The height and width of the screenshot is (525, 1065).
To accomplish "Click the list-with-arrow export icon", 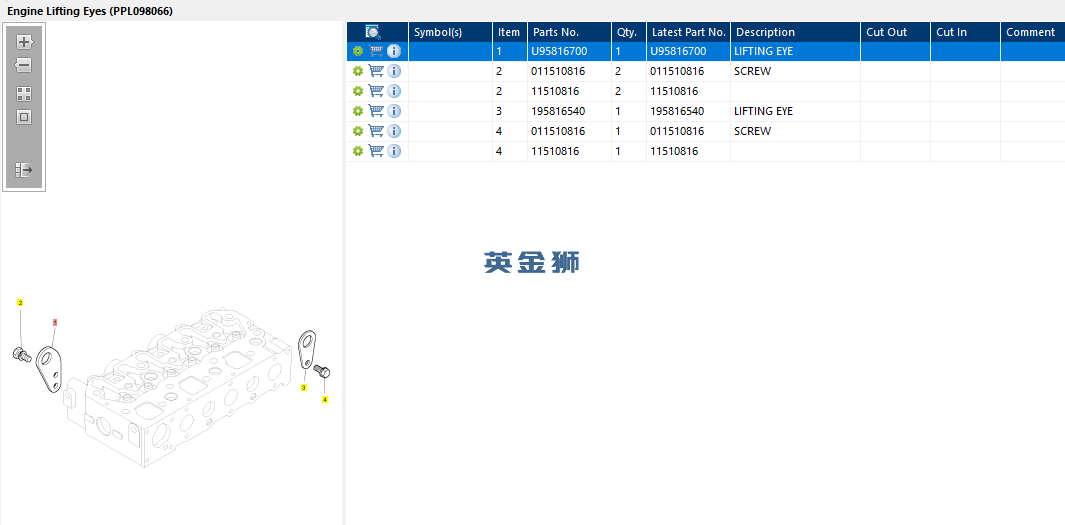I will (24, 170).
